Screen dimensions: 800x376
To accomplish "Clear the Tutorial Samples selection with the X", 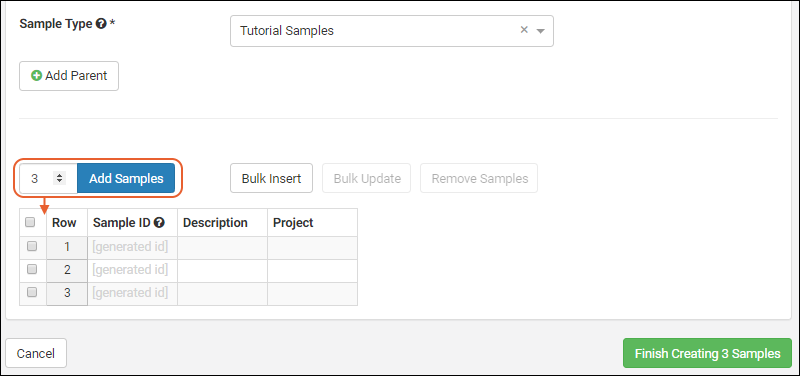I will point(524,30).
